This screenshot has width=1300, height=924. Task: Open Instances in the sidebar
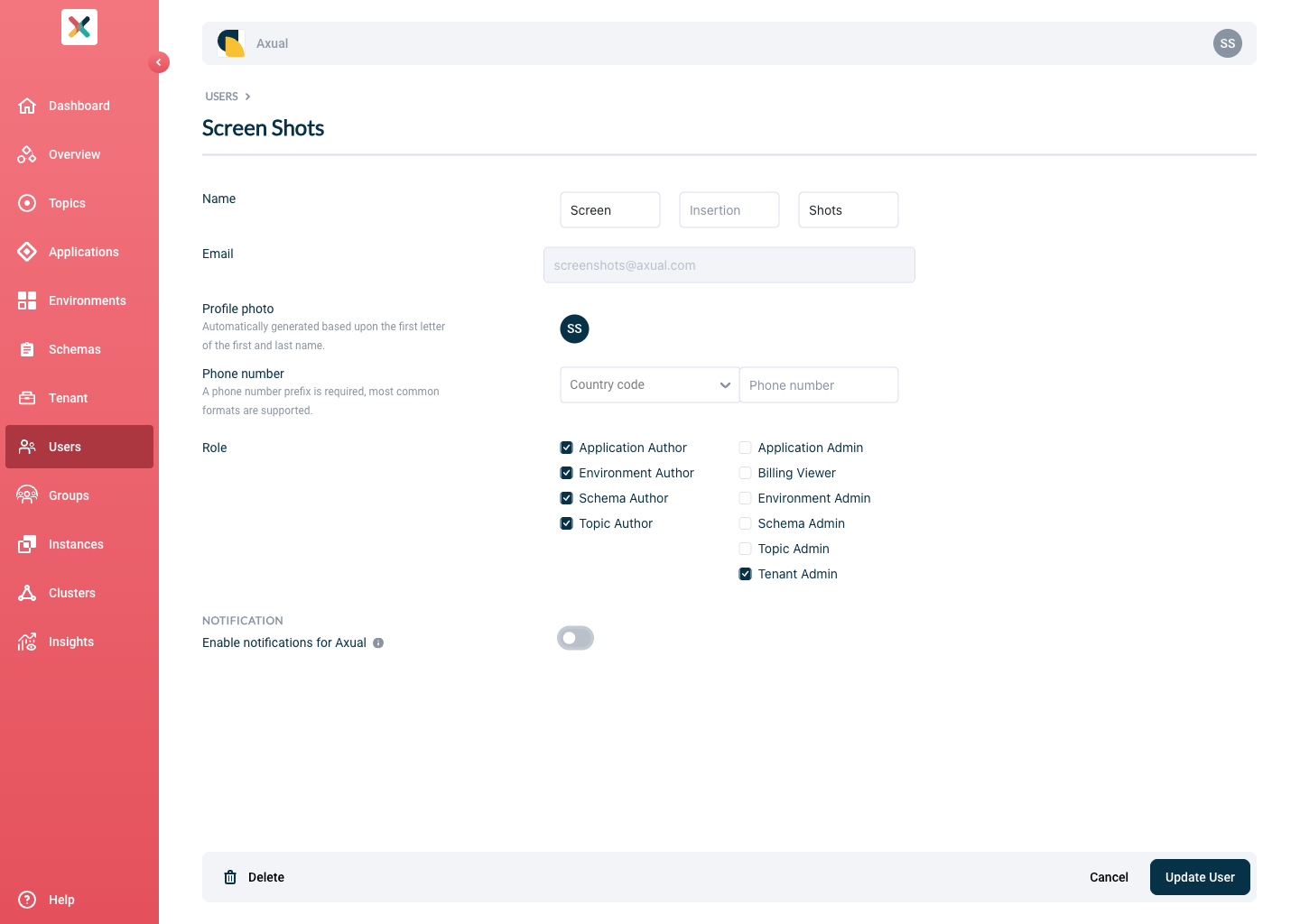click(x=79, y=544)
